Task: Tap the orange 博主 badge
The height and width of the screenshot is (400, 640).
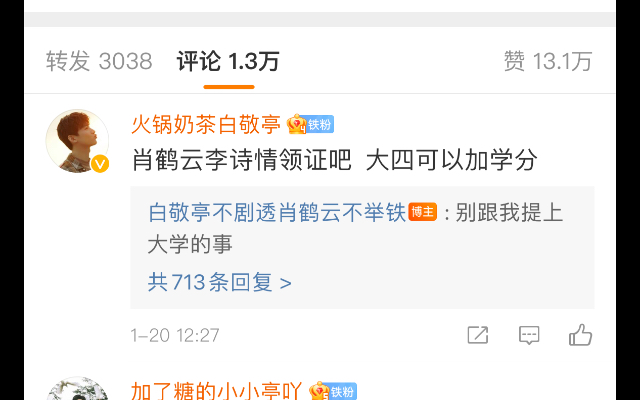Action: pos(422,212)
